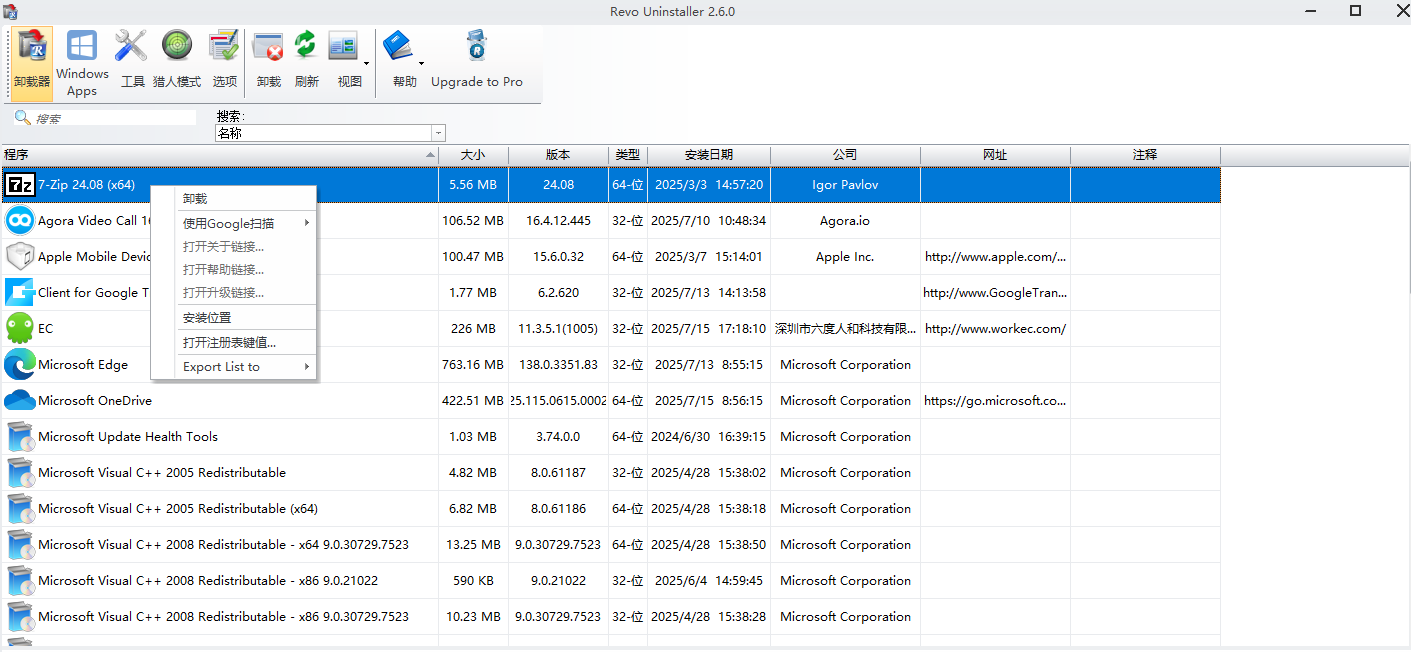Click the http://www.apple.com/... URL cell
This screenshot has width=1411, height=652.
pos(995,257)
